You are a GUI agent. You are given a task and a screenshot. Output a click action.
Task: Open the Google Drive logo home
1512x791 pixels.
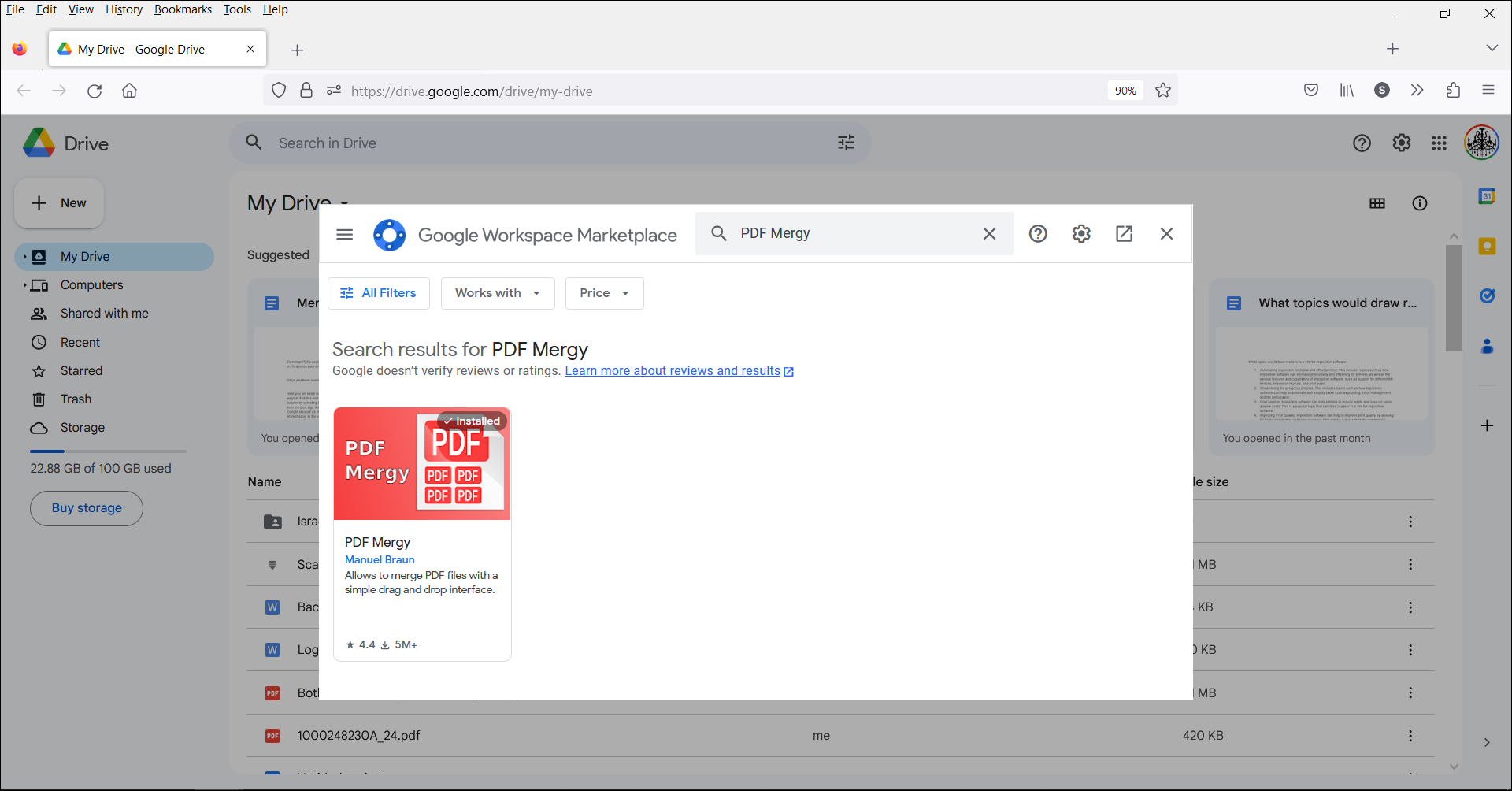click(65, 143)
